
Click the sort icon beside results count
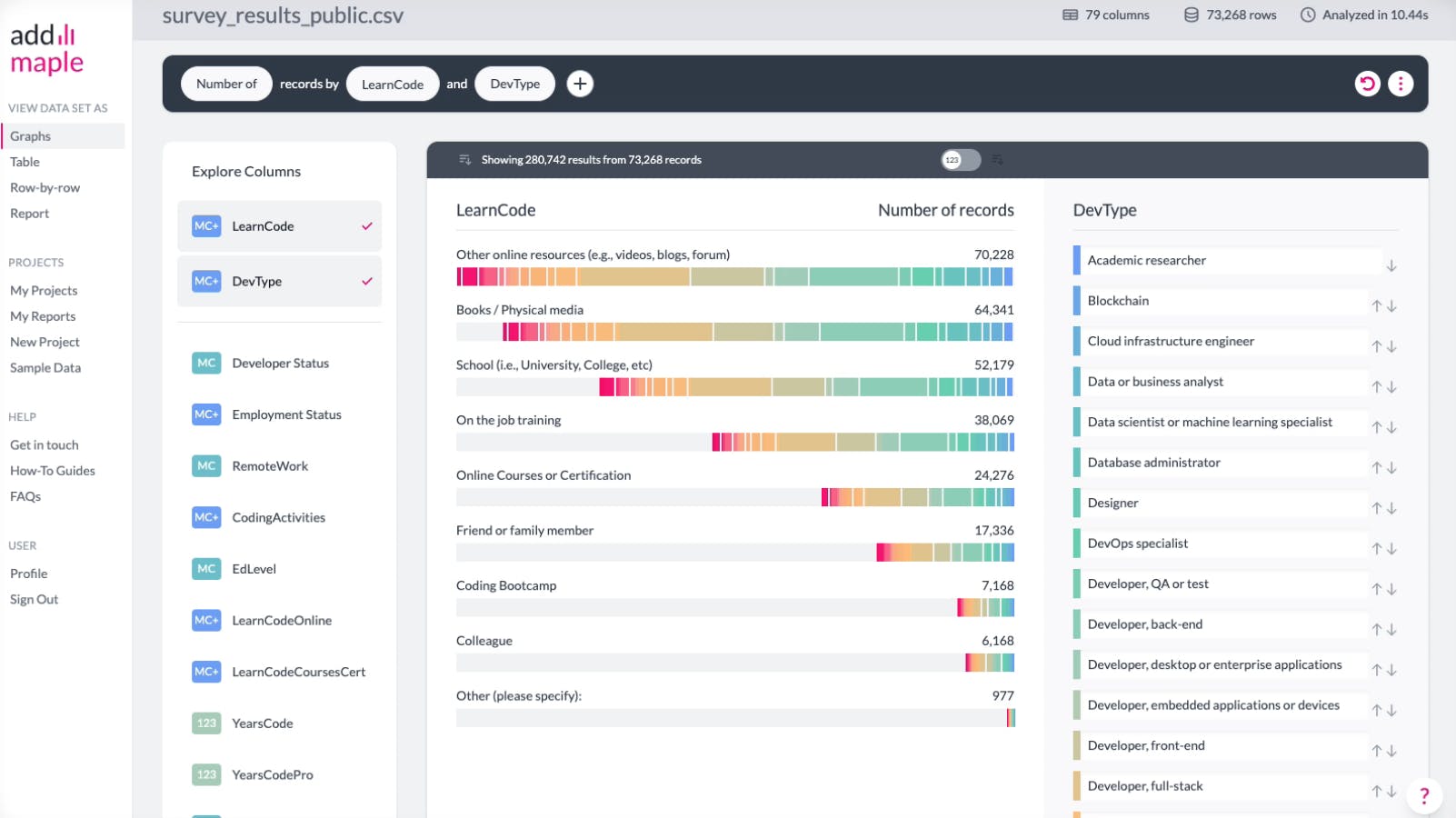pos(465,160)
